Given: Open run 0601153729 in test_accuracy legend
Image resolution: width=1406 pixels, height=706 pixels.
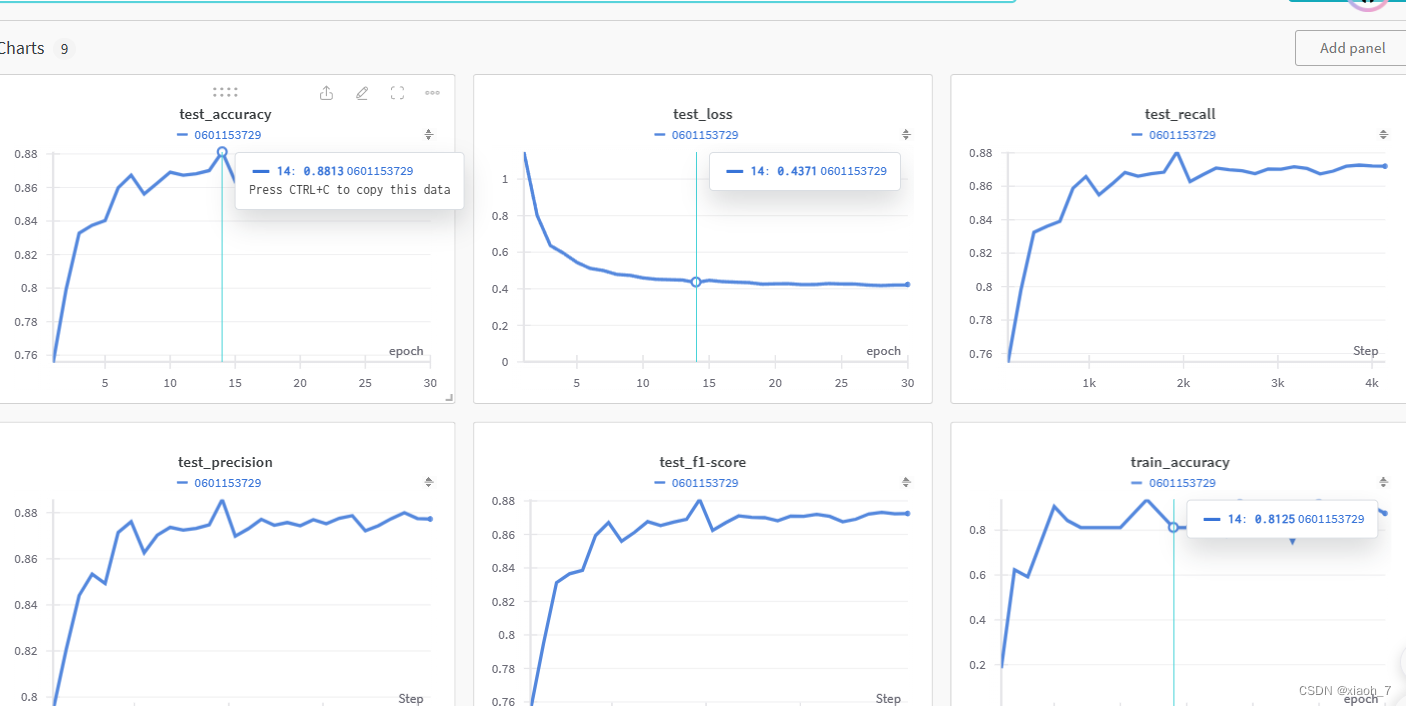Looking at the screenshot, I should (x=228, y=135).
